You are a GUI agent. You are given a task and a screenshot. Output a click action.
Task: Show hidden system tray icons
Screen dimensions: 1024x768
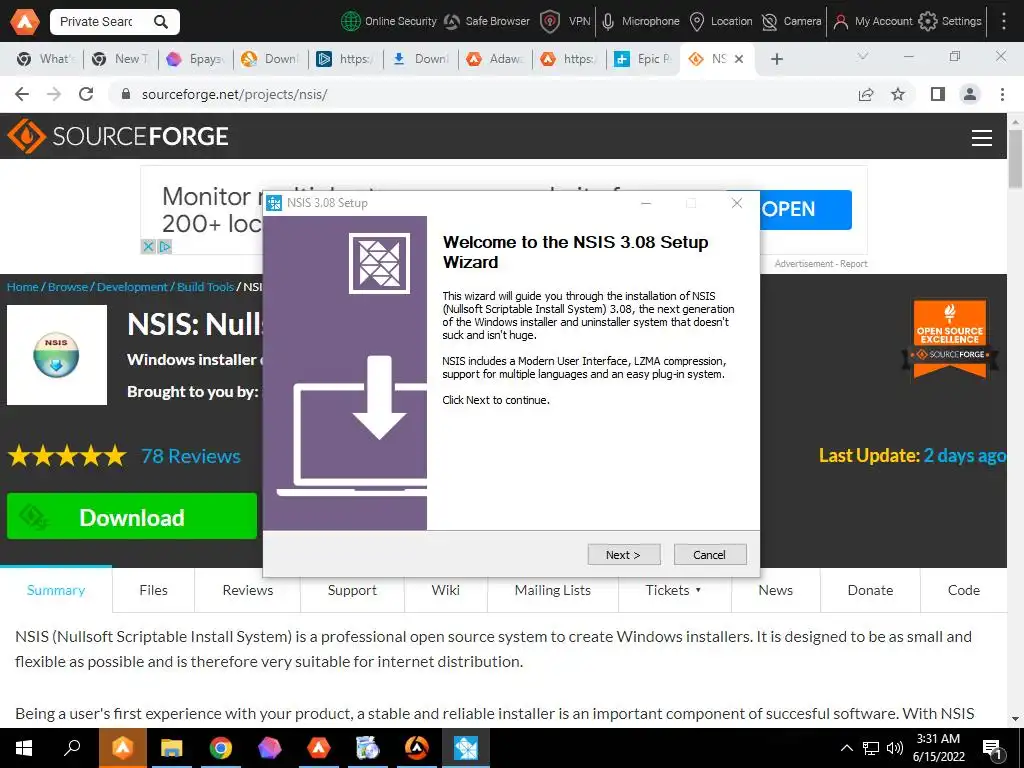tap(846, 748)
